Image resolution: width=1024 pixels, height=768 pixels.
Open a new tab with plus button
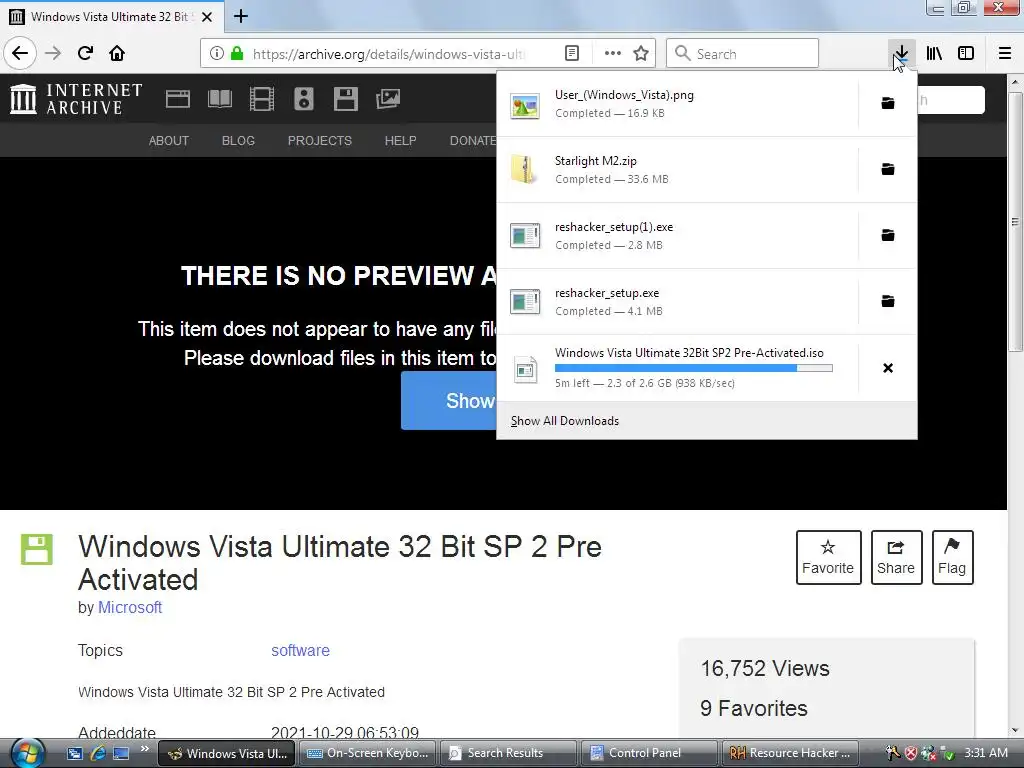[x=241, y=16]
